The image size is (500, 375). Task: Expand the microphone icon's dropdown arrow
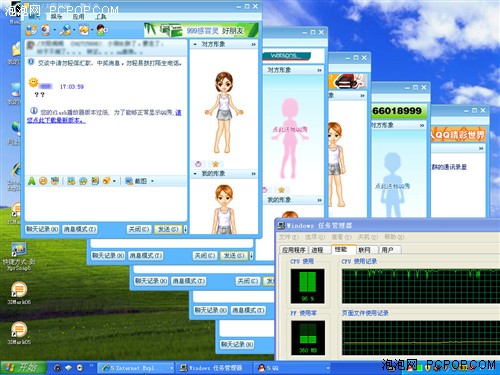74,31
